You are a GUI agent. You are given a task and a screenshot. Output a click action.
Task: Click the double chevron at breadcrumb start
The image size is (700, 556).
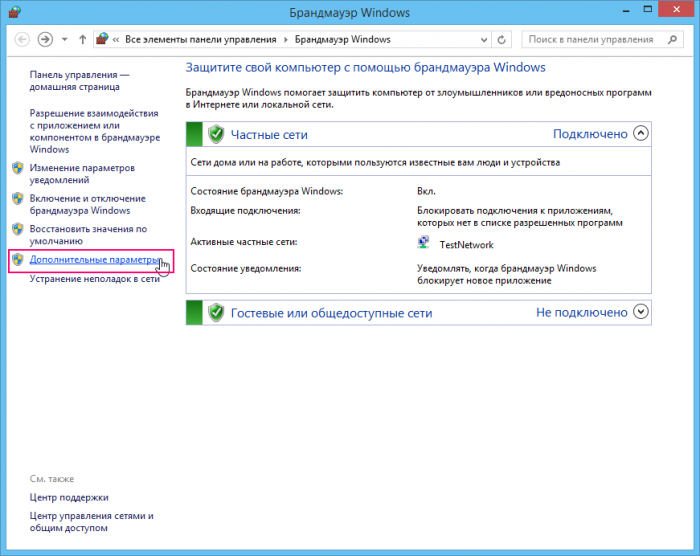(x=116, y=40)
